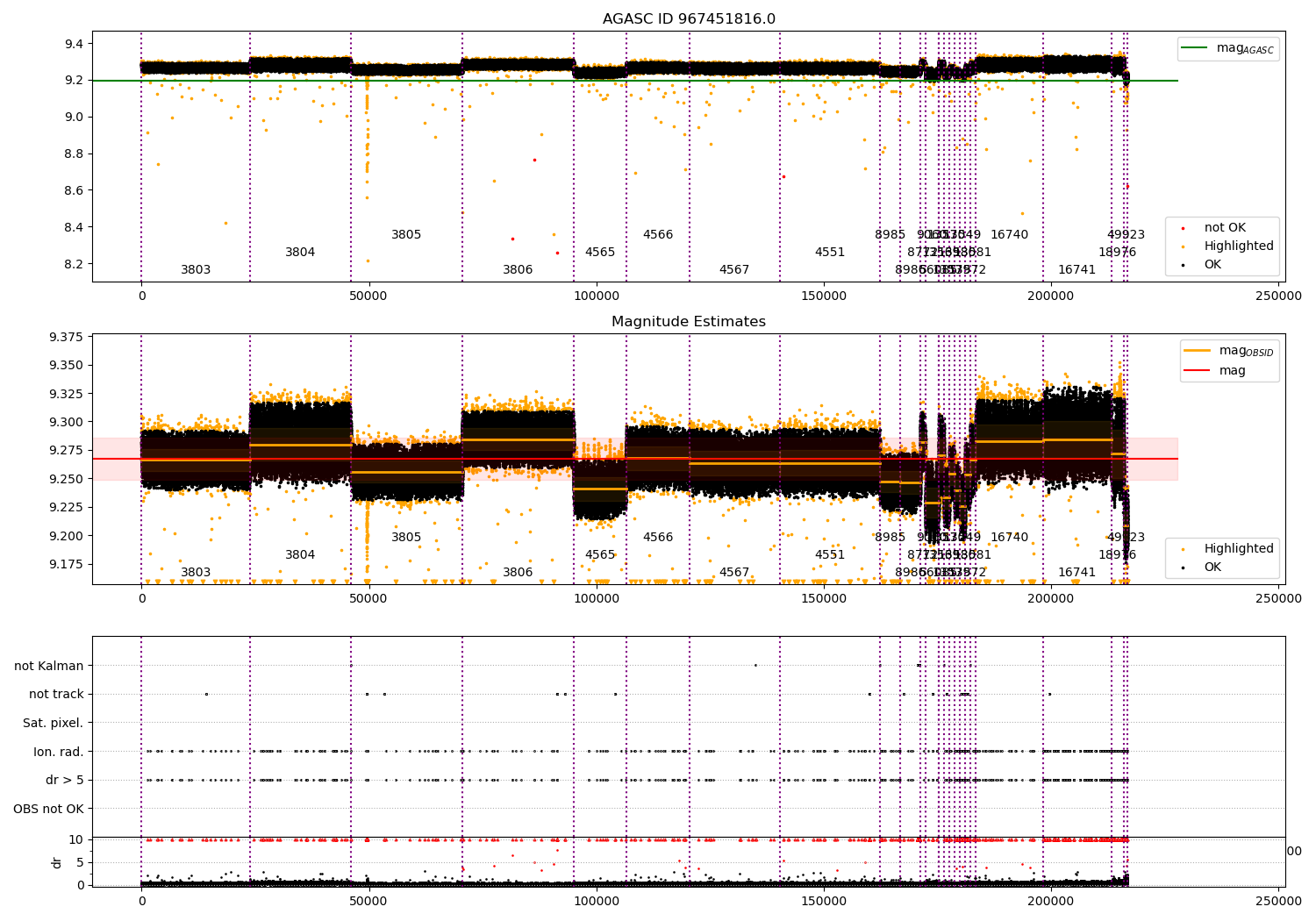Click the 100000 x-tick under the top panel

click(597, 296)
